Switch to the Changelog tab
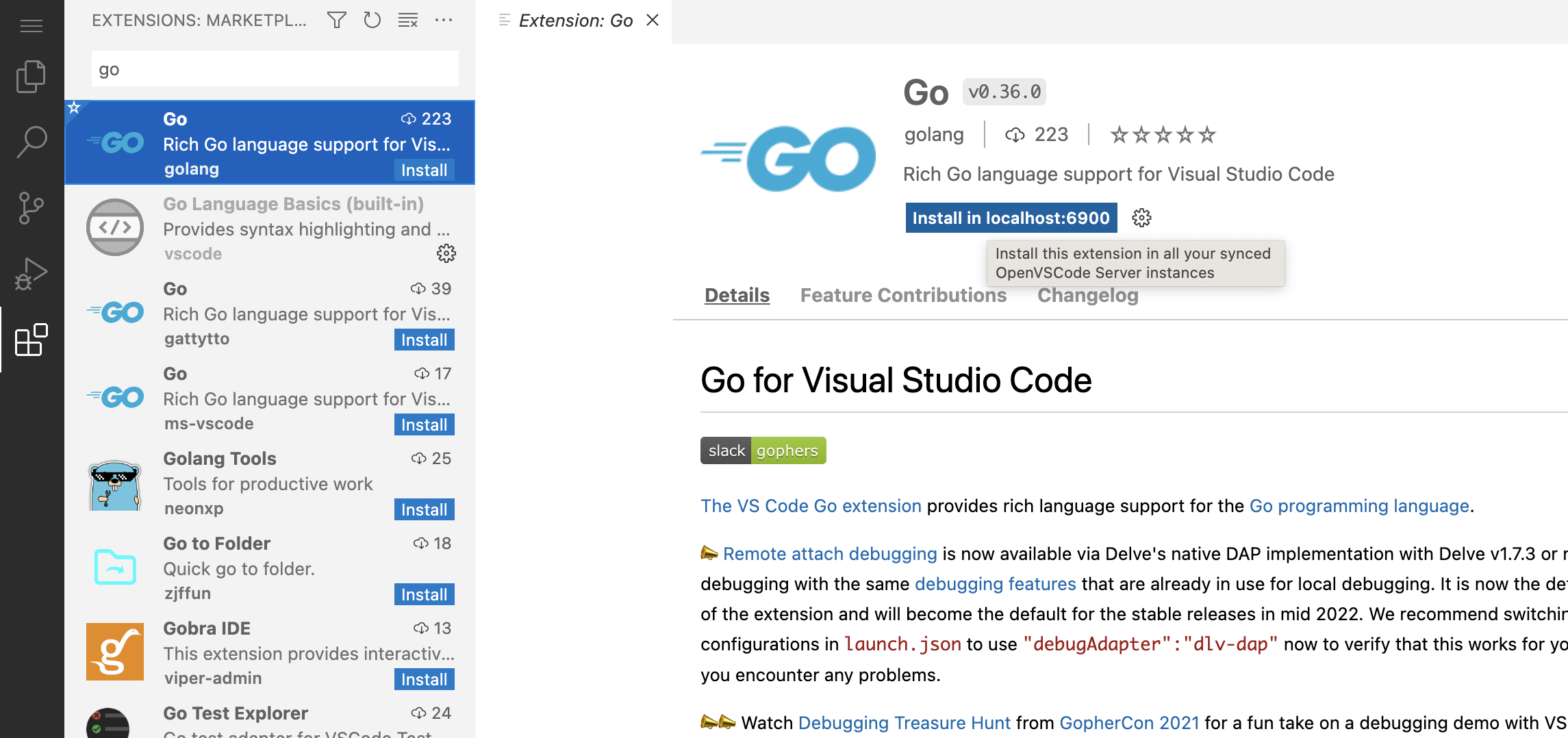Viewport: 1568px width, 738px height. [1087, 295]
